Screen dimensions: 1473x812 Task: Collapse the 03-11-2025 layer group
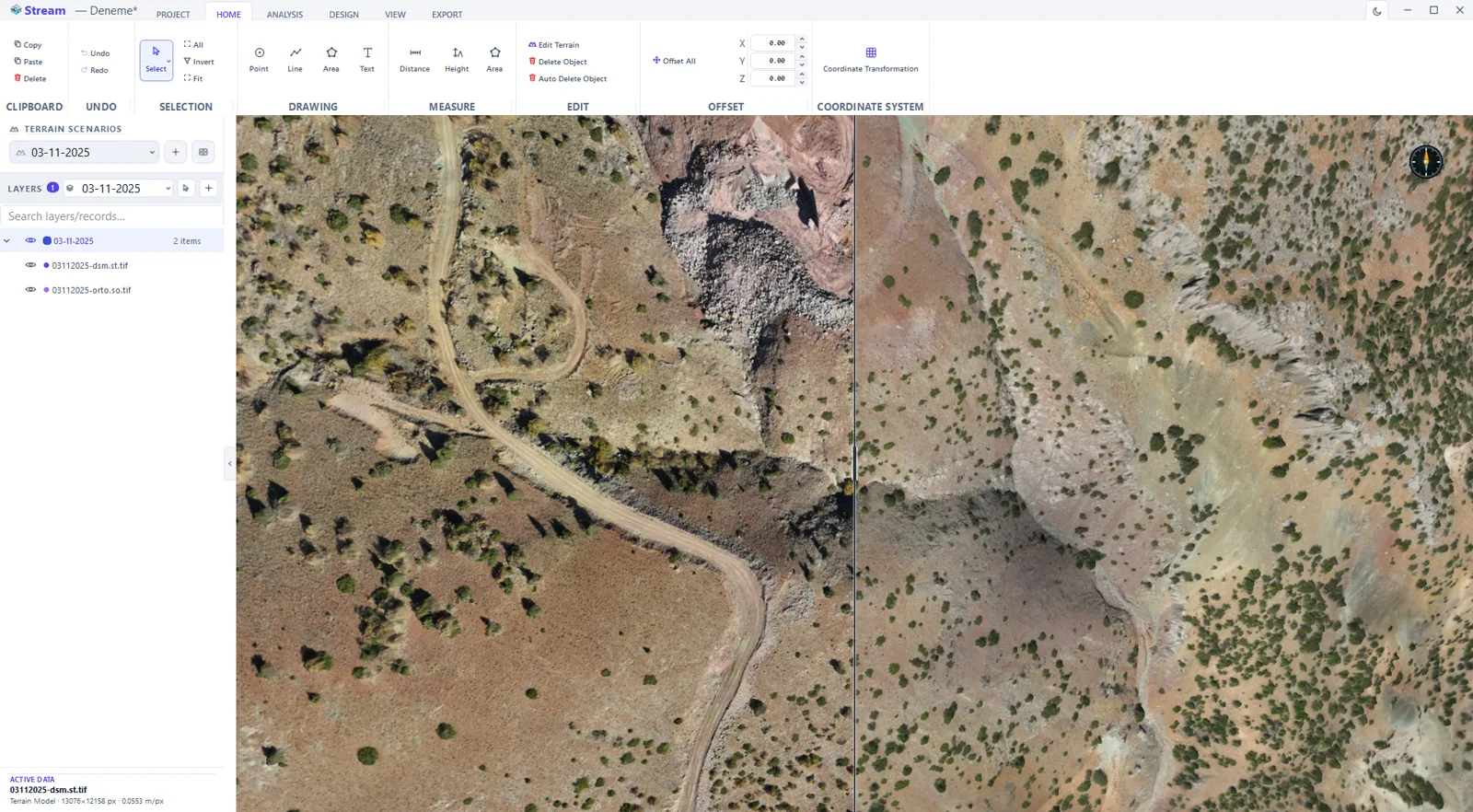[x=7, y=241]
